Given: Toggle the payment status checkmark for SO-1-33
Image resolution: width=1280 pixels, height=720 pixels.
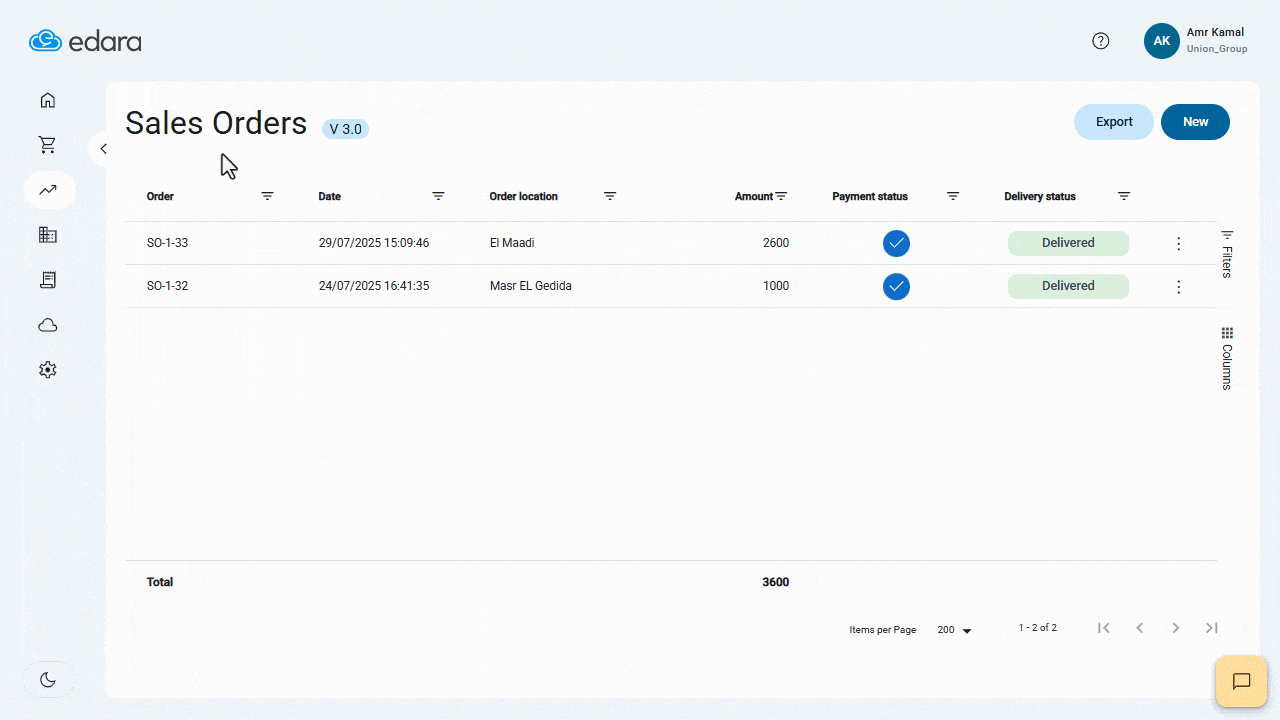Looking at the screenshot, I should point(896,243).
